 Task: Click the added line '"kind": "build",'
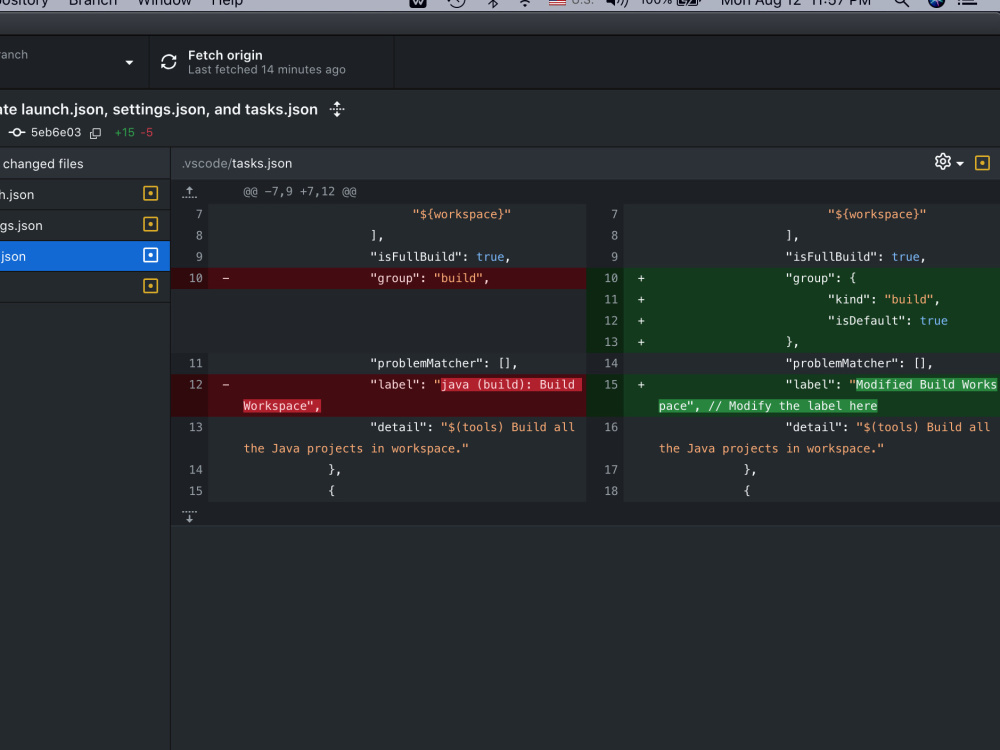884,299
